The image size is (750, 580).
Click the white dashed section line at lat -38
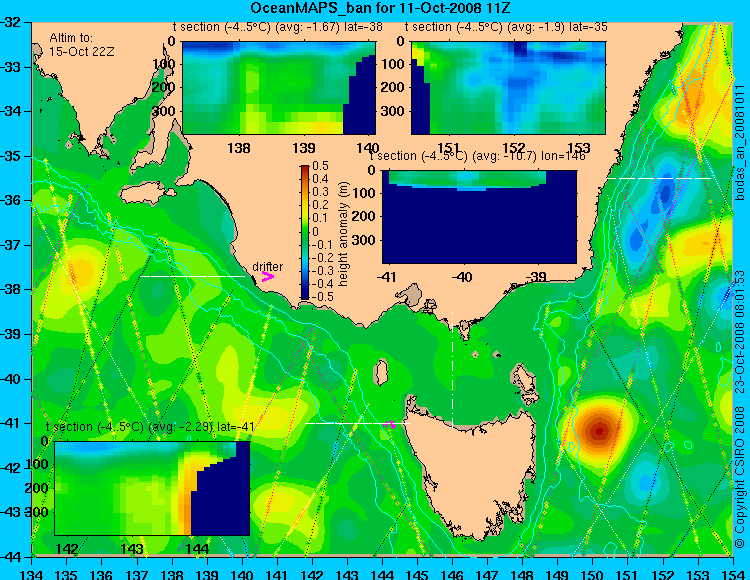click(x=192, y=276)
